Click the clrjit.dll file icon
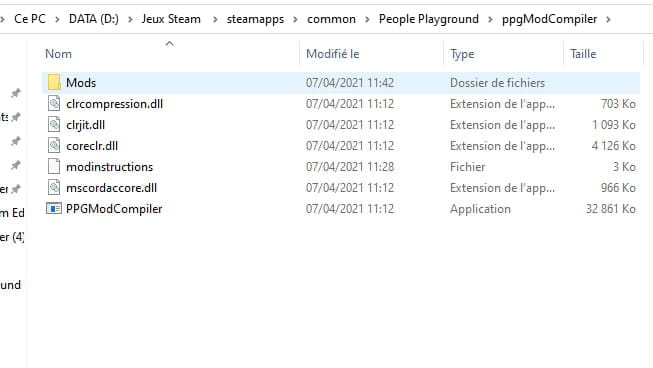The image size is (653, 368). [x=54, y=124]
